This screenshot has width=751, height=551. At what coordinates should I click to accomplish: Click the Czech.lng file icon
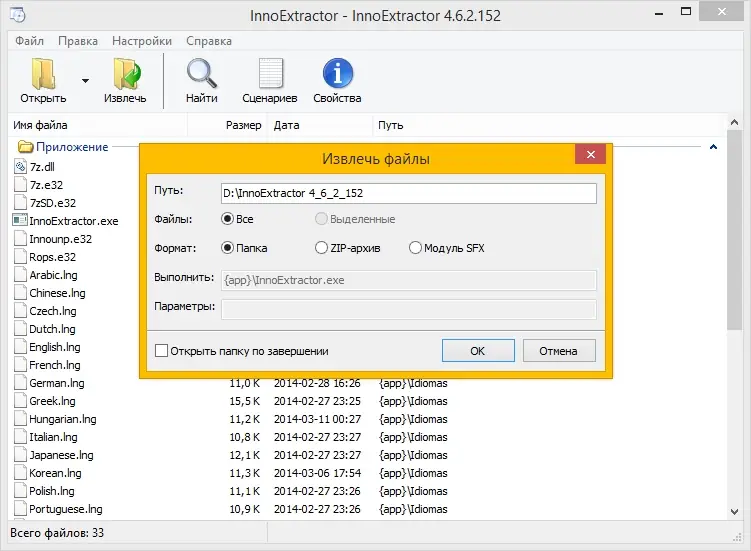pyautogui.click(x=20, y=310)
